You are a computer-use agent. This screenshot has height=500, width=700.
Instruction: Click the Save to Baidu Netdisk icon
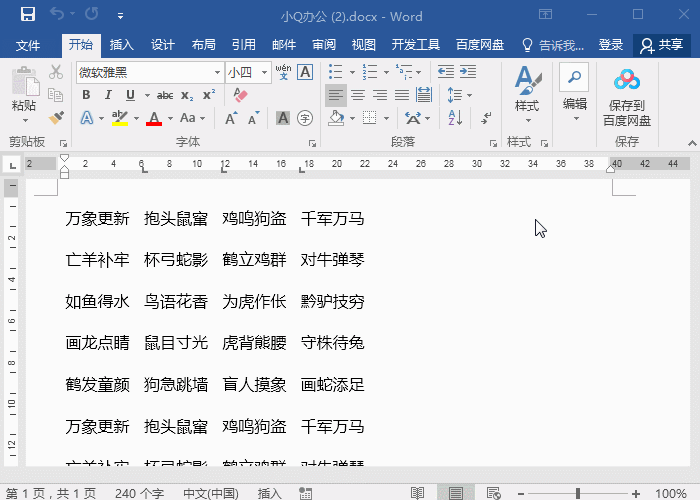coord(626,98)
